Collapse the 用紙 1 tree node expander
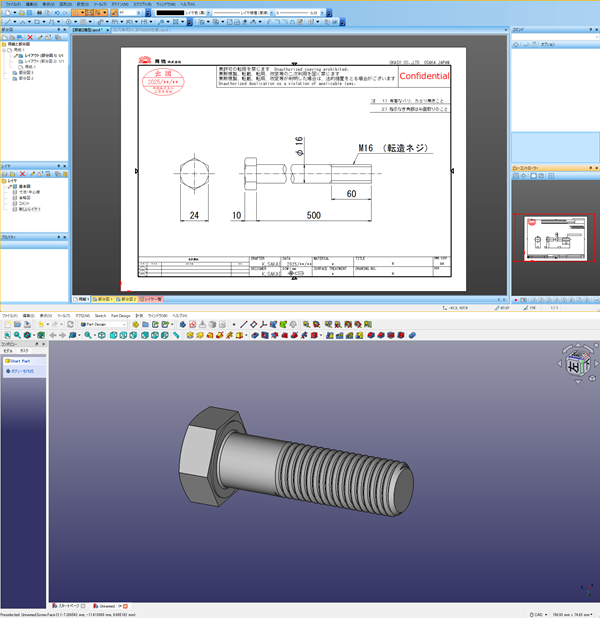This screenshot has width=600, height=618. click(x=4, y=50)
